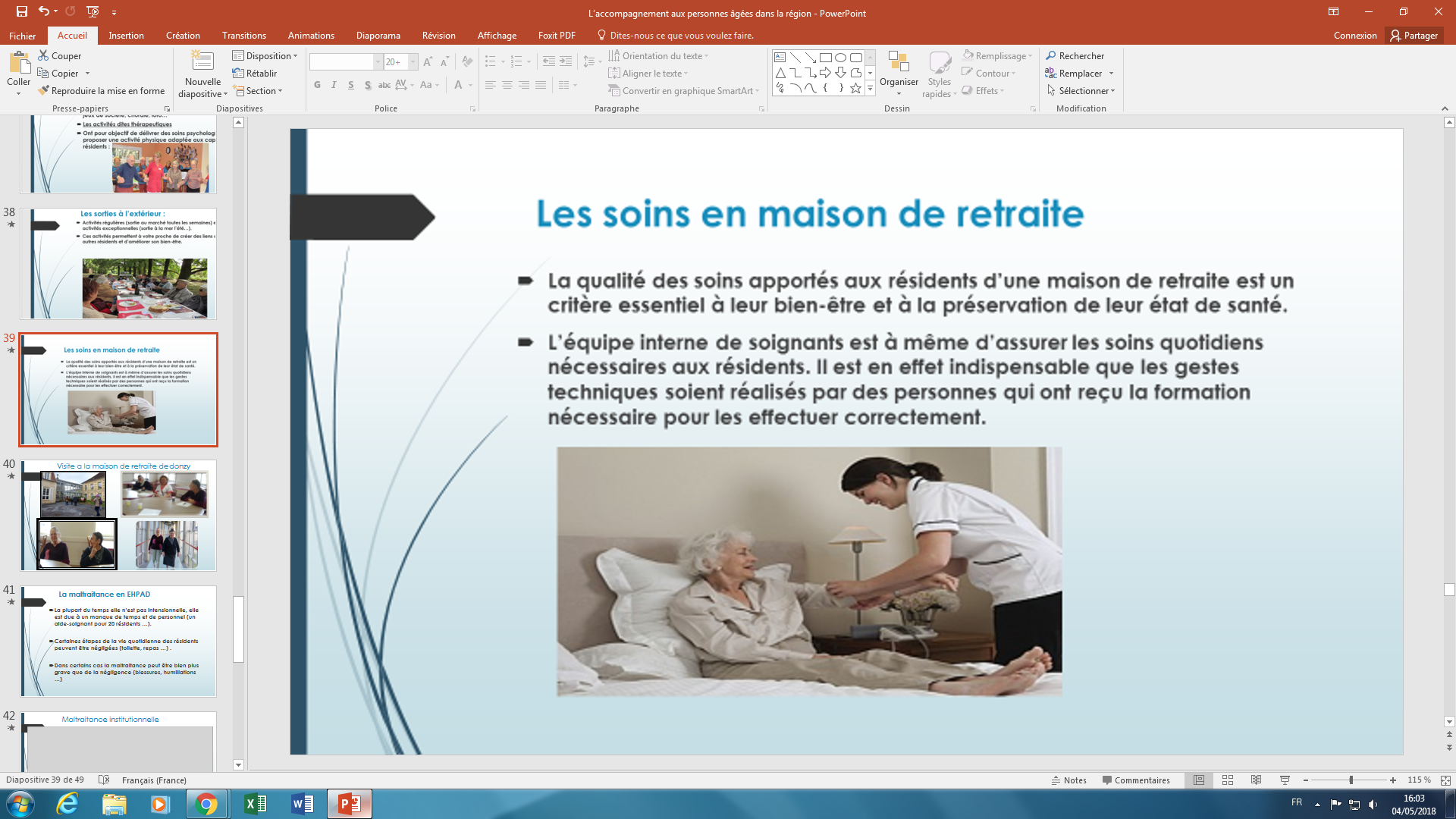Click the Remplacer button
The image size is (1456, 819).
[x=1074, y=74]
